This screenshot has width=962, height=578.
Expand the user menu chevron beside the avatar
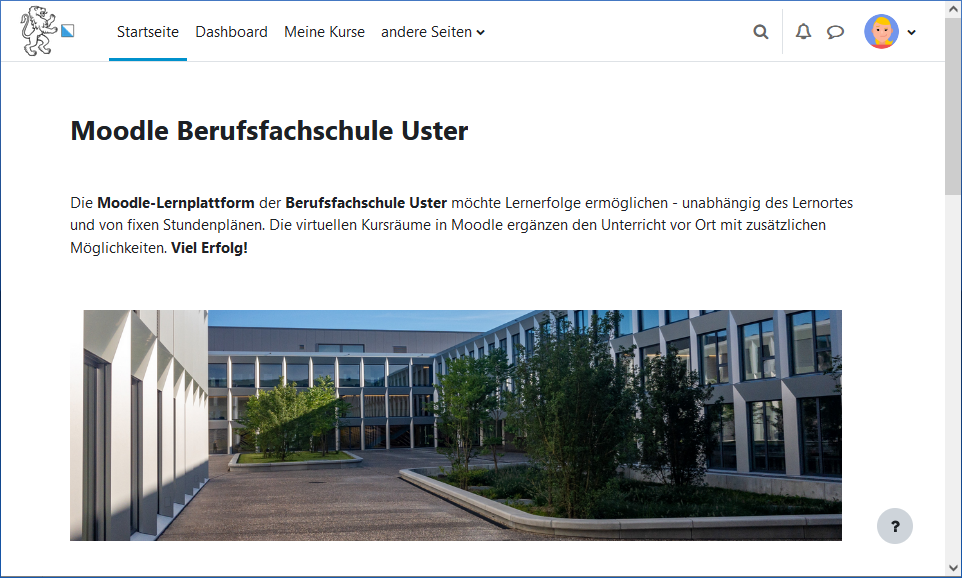[911, 32]
